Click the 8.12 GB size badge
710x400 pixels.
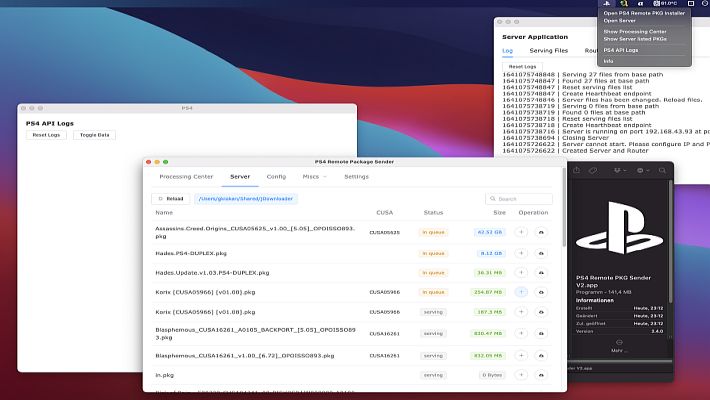click(491, 253)
